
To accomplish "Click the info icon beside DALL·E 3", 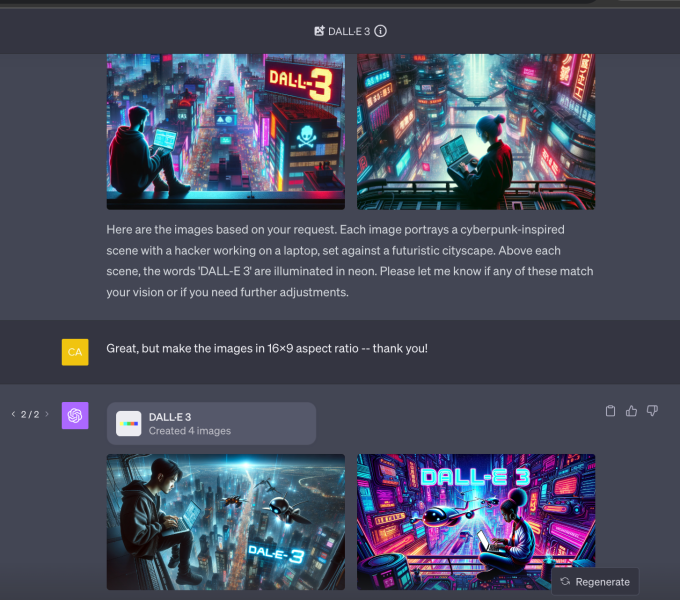I will (x=381, y=31).
